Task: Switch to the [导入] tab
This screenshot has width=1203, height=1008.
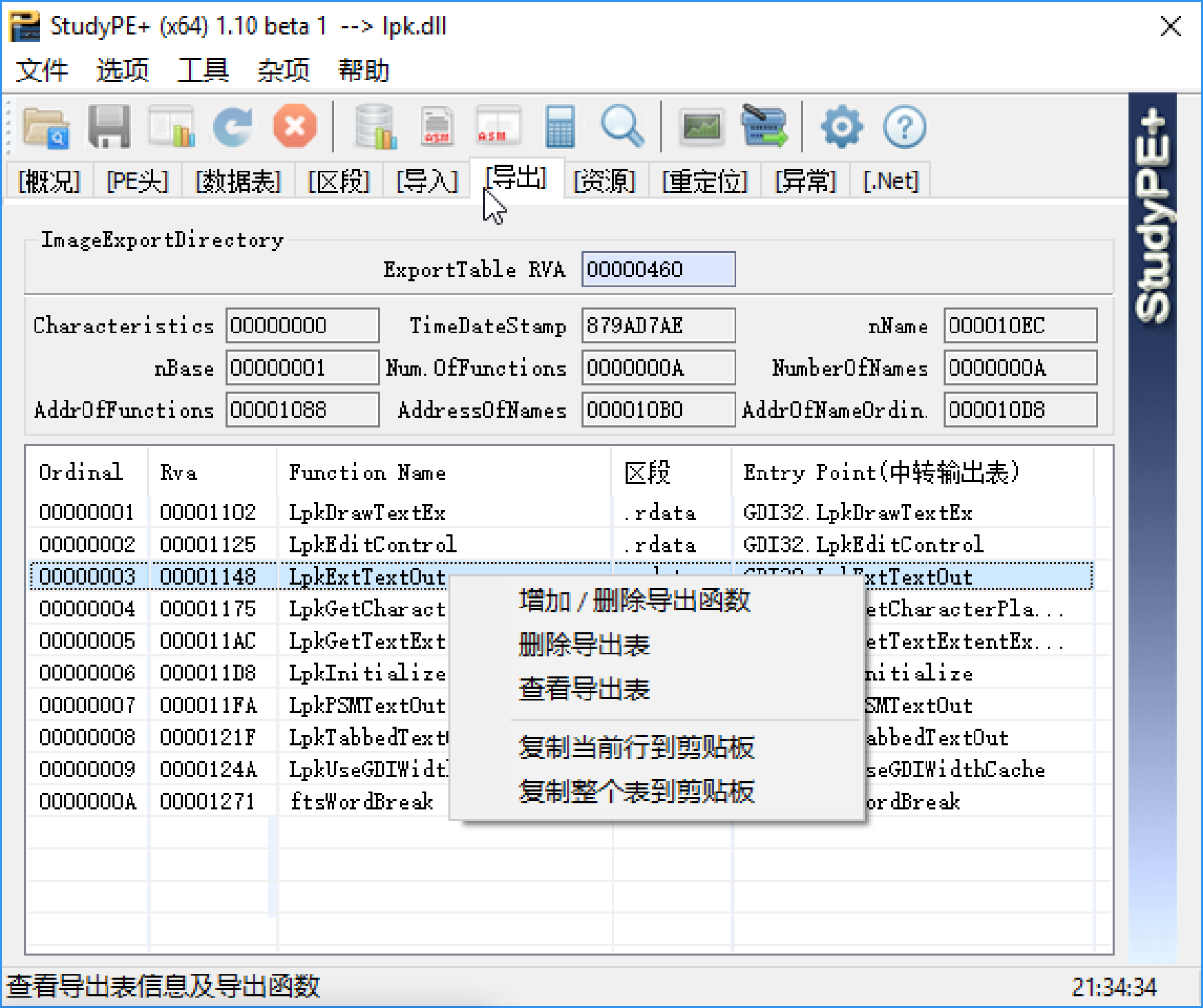Action: point(427,181)
